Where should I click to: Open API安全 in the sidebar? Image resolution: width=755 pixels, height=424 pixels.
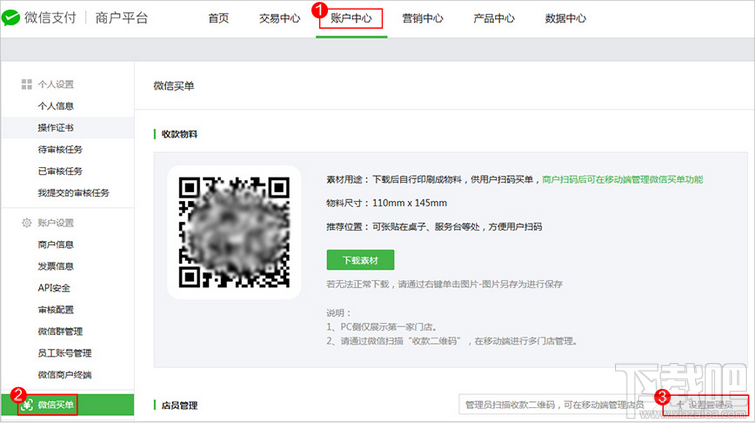pos(54,288)
